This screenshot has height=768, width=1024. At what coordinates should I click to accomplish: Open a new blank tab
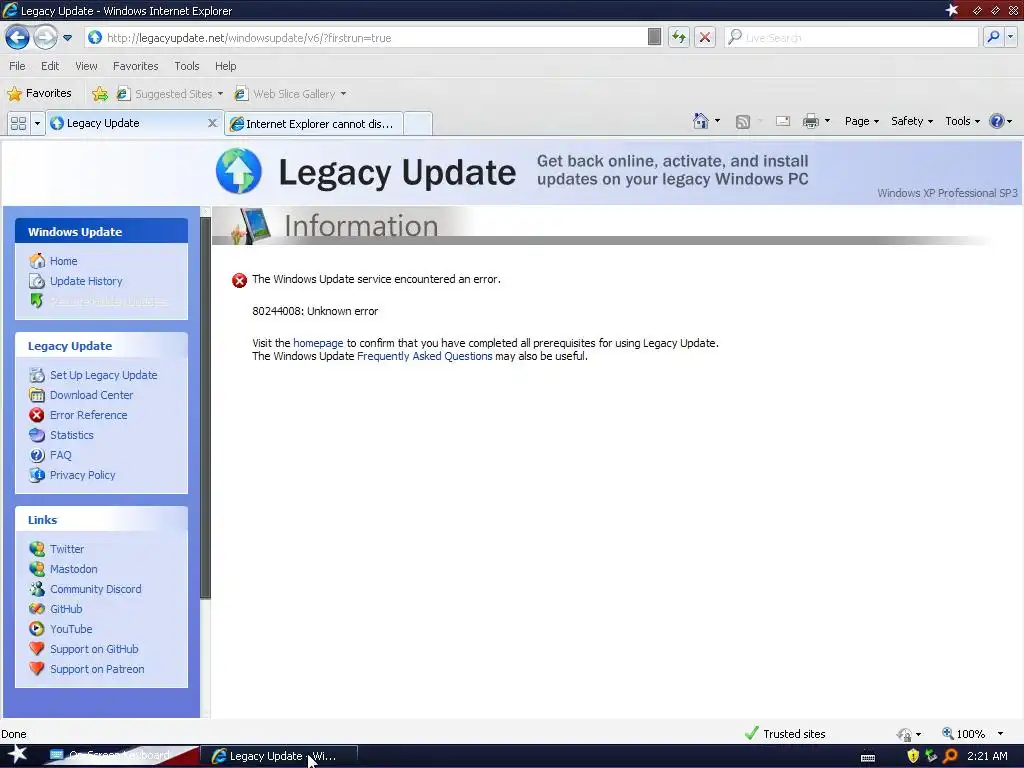[x=418, y=123]
